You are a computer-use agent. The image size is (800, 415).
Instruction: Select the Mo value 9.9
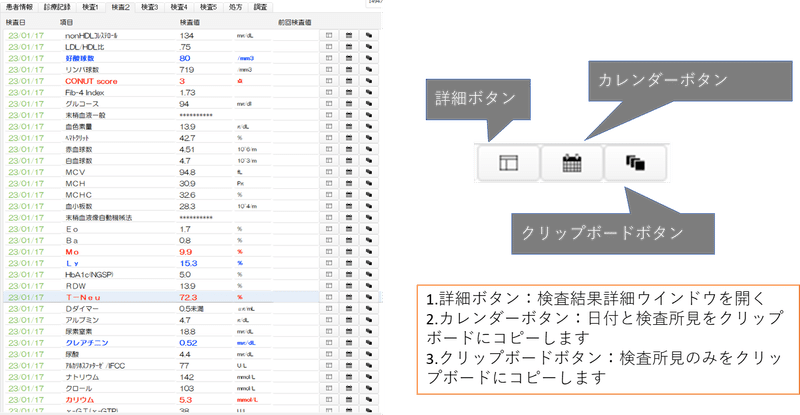(x=186, y=252)
